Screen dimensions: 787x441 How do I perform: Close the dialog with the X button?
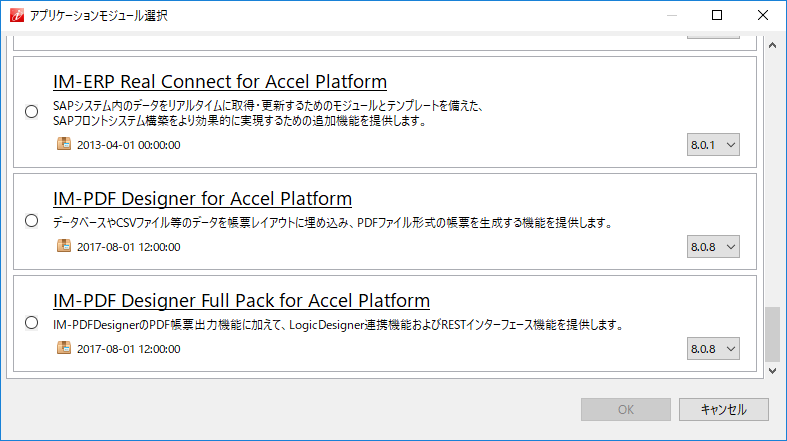point(763,16)
